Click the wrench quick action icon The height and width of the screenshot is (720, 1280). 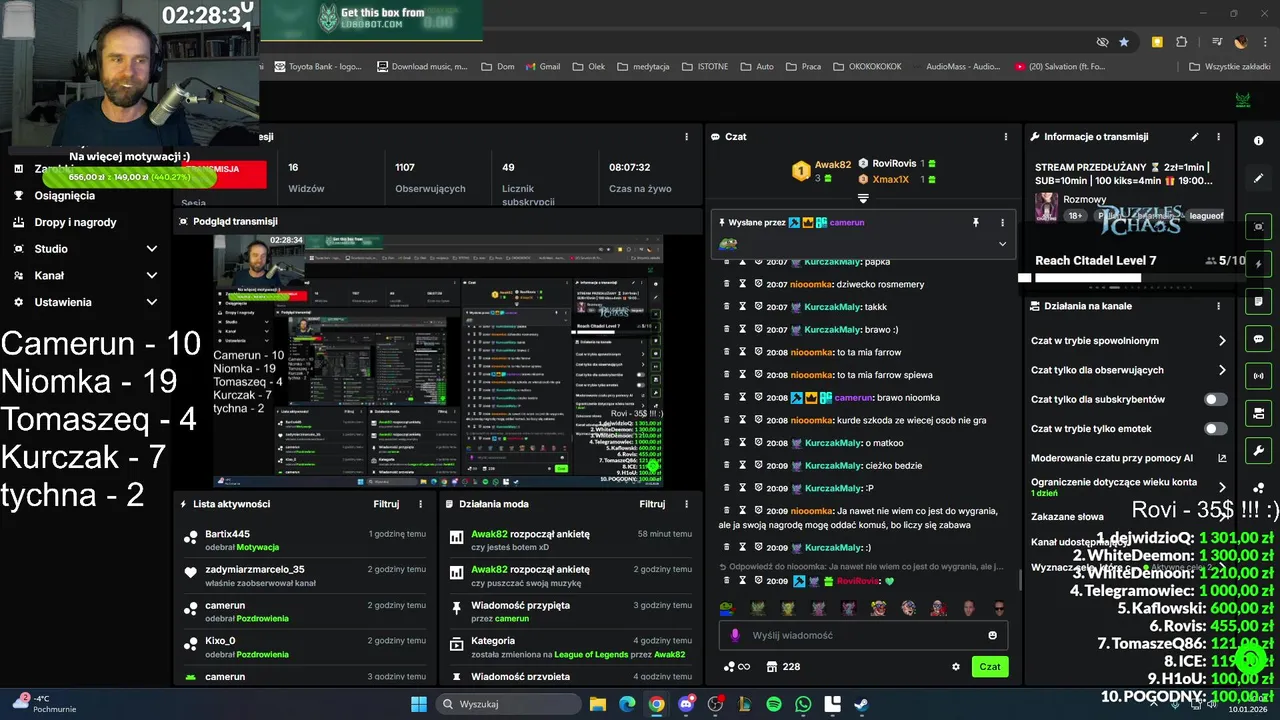point(1259,451)
